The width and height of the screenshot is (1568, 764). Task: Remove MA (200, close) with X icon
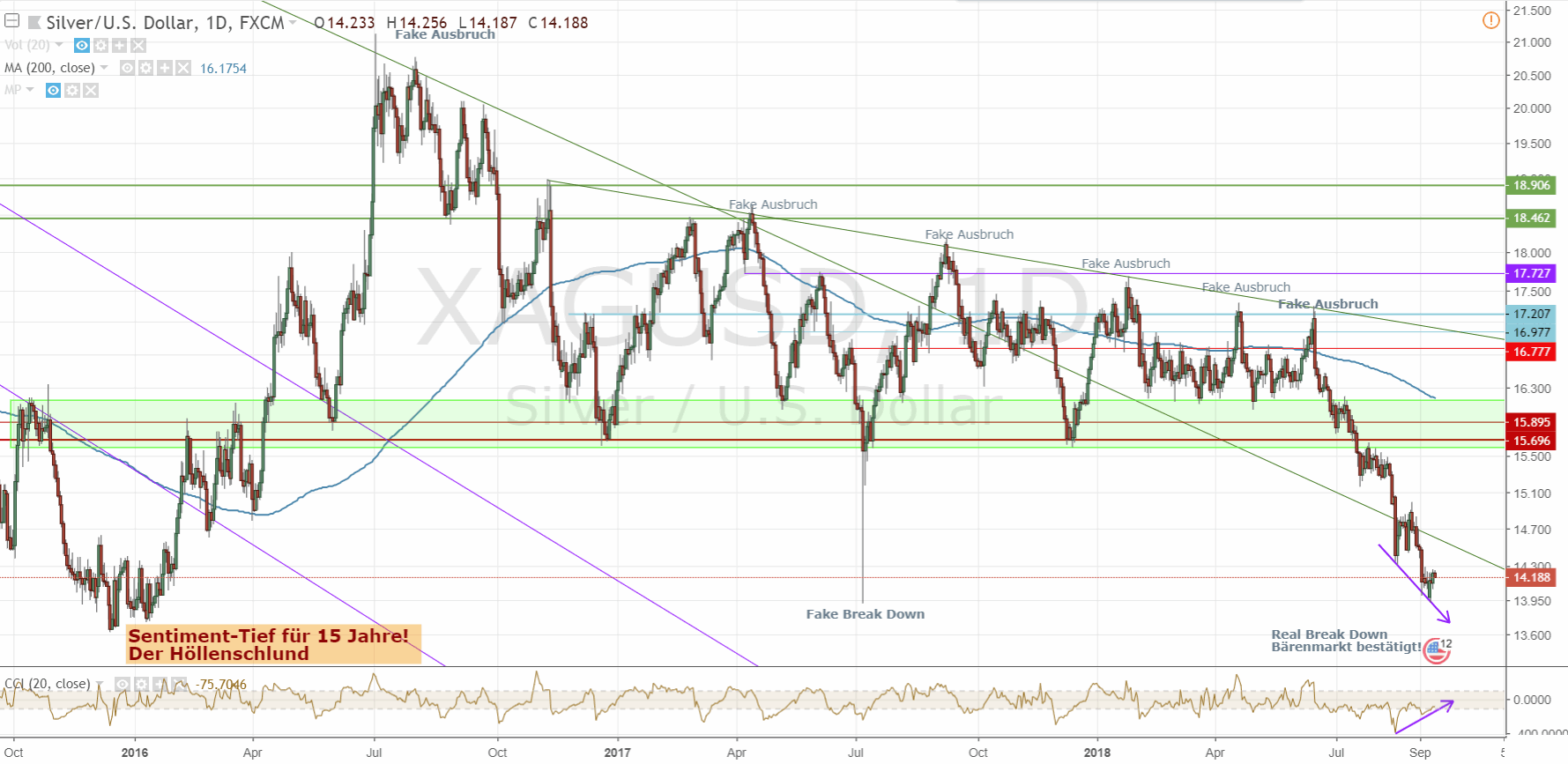tap(183, 68)
